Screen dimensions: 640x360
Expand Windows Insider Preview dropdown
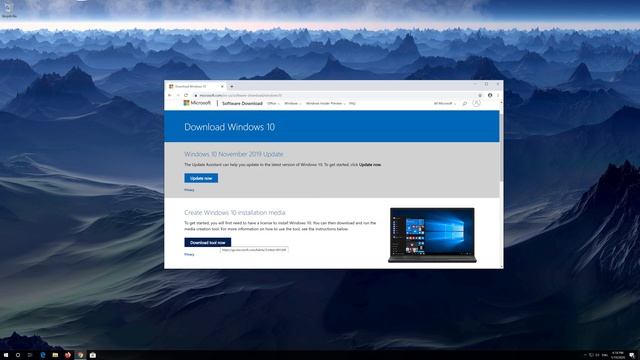pyautogui.click(x=325, y=104)
